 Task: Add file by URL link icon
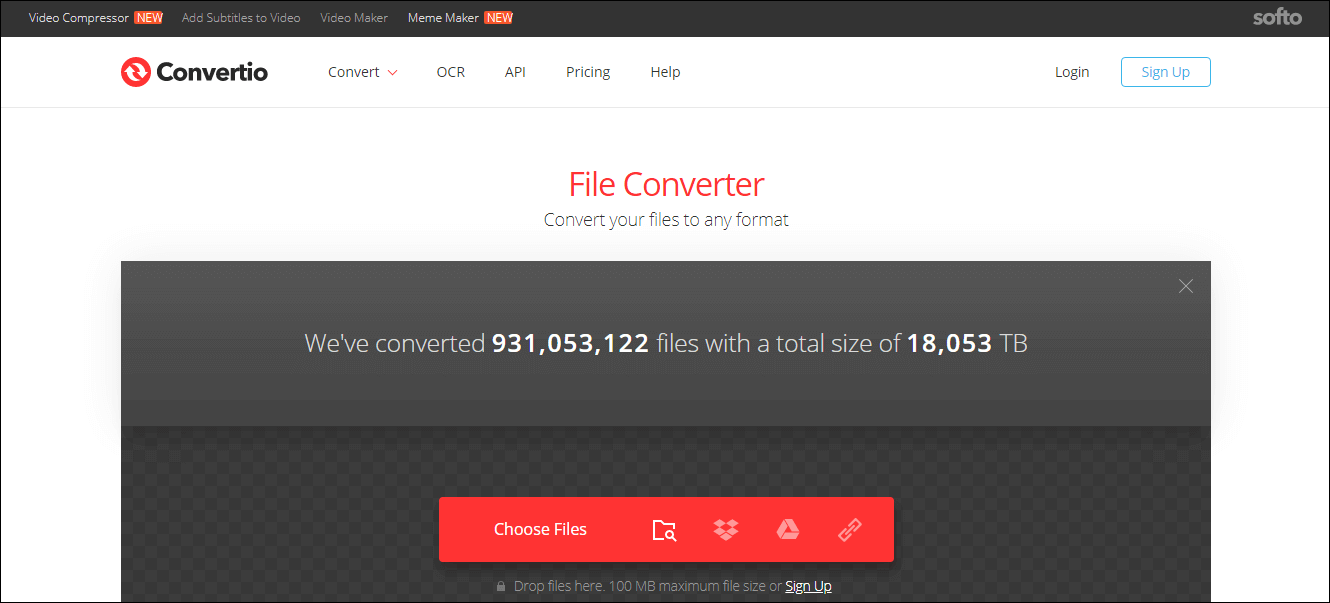pos(850,530)
